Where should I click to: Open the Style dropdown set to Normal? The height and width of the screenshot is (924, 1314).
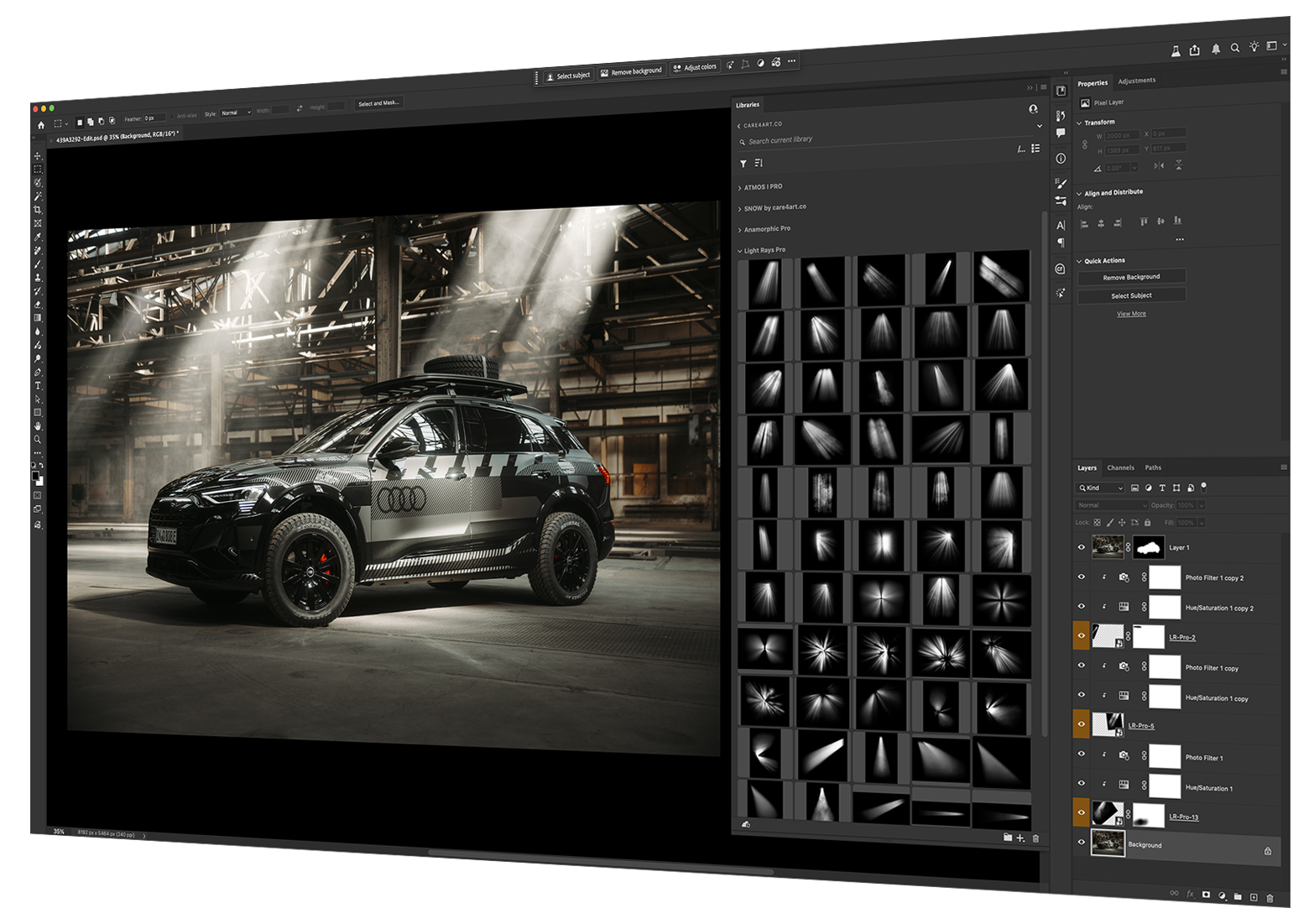(236, 112)
